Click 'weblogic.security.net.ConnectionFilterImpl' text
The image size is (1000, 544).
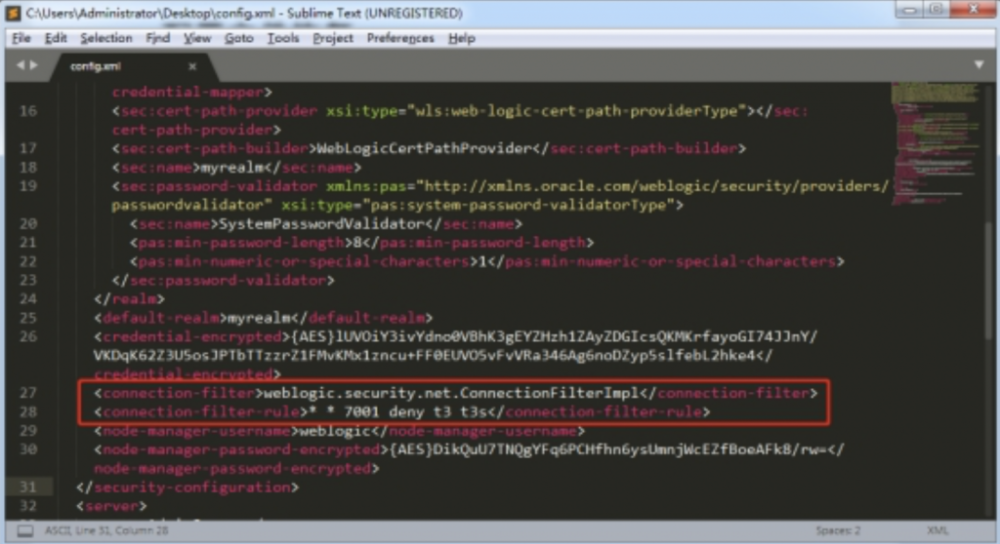(451, 393)
